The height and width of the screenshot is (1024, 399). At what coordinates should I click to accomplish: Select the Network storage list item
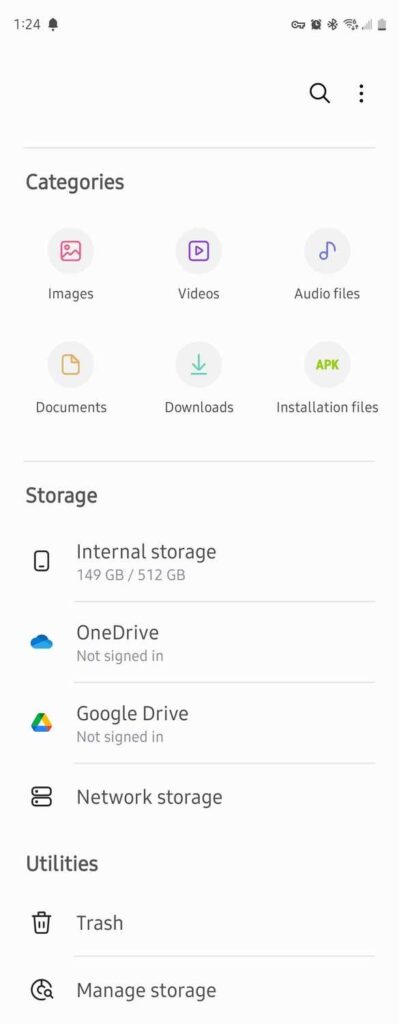tap(199, 797)
